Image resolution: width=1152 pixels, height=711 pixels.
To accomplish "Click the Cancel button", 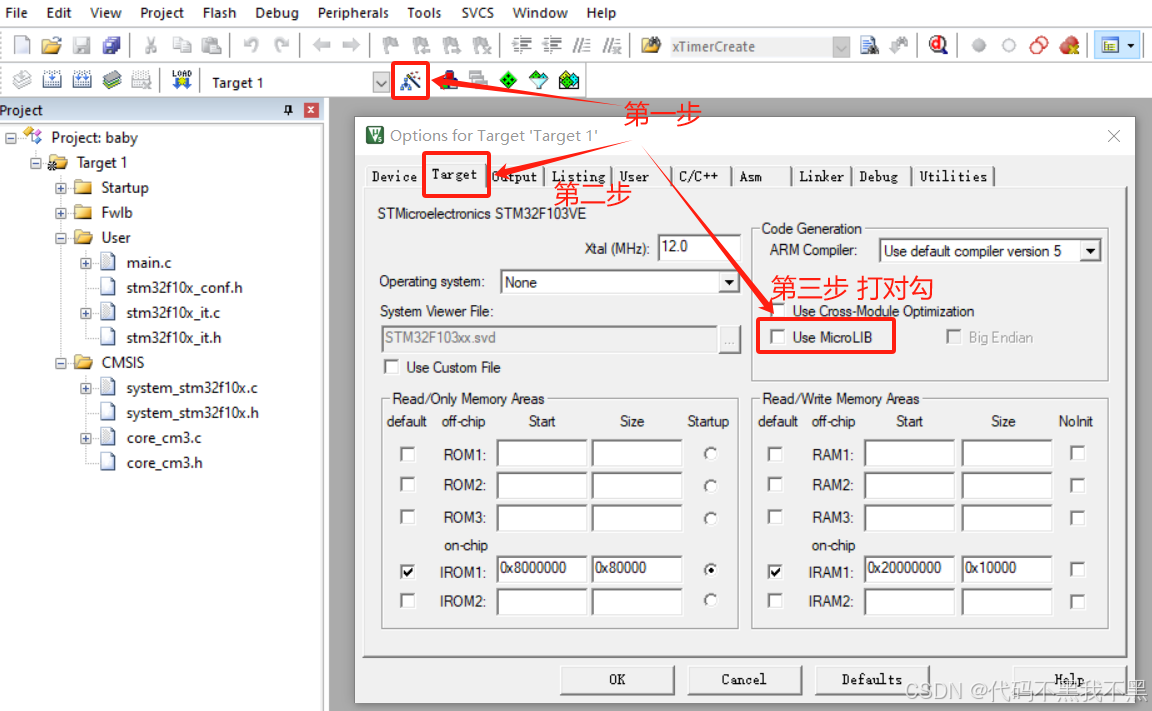I will tap(744, 679).
